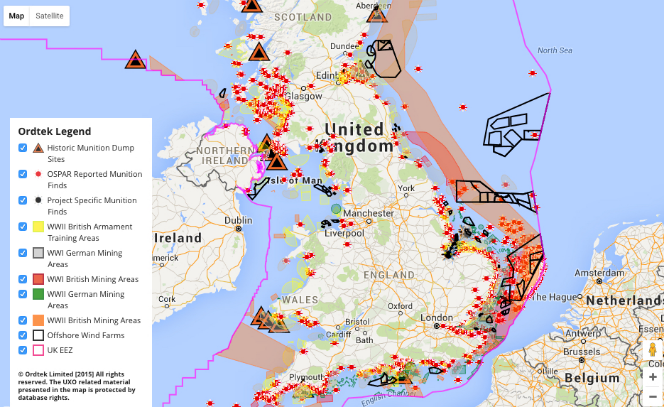
Task: Click the Street View pegman icon
Action: (x=652, y=352)
